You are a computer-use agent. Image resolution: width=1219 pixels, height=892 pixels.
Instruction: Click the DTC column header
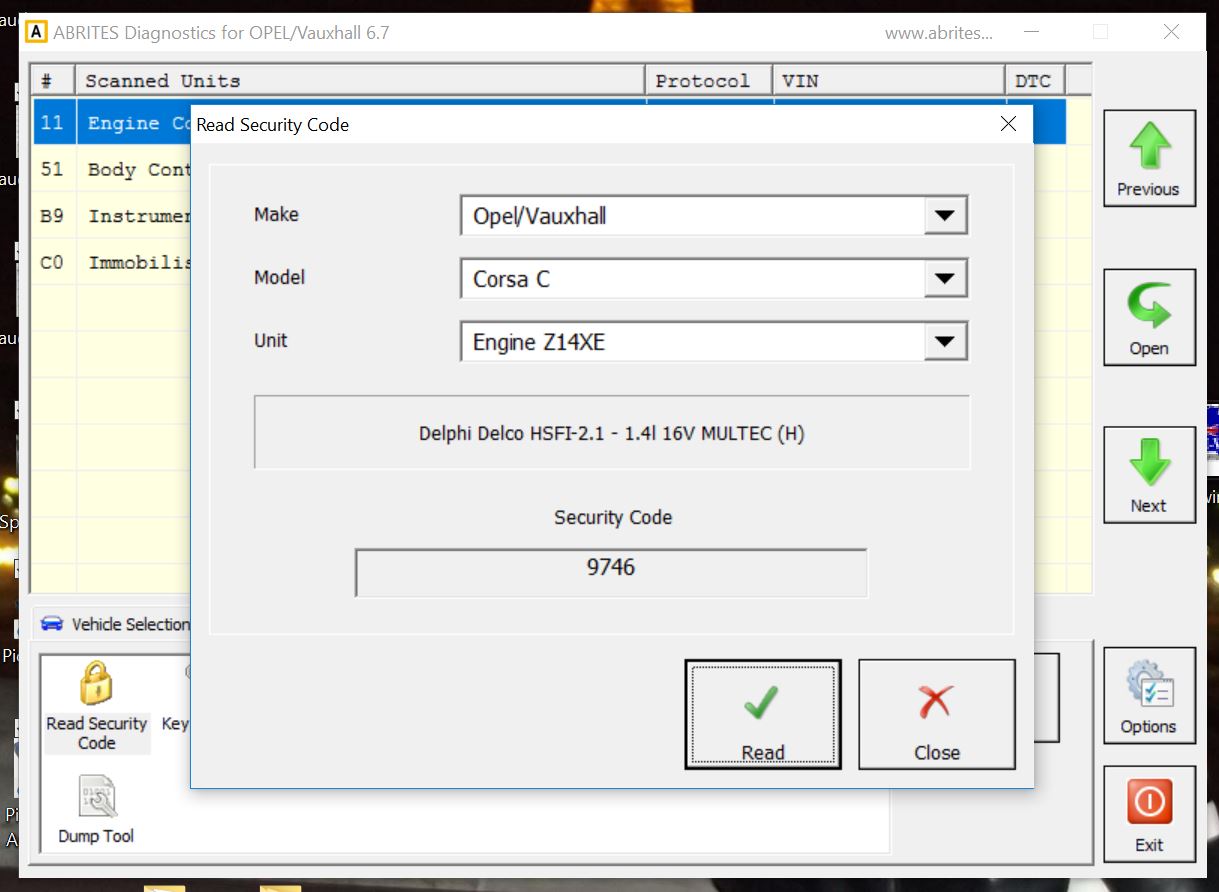point(1035,81)
